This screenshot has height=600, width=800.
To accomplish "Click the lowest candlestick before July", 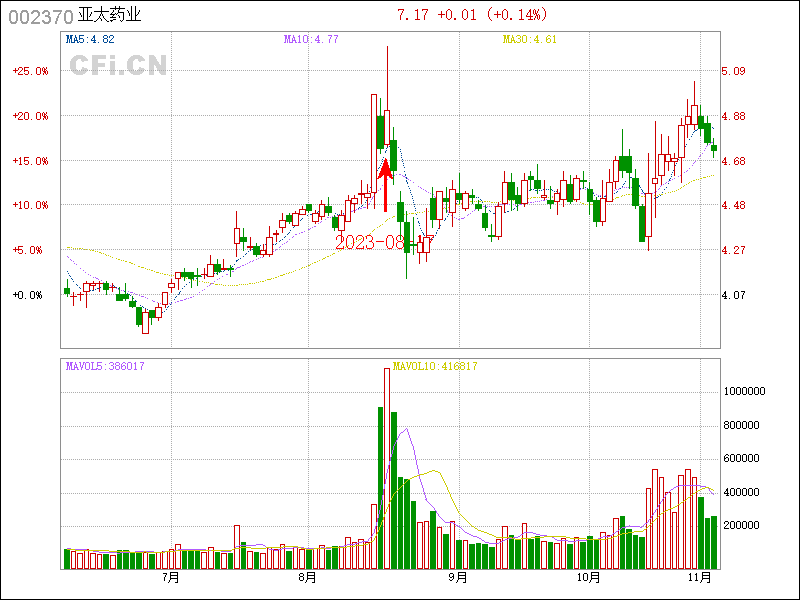I will pos(145,321).
